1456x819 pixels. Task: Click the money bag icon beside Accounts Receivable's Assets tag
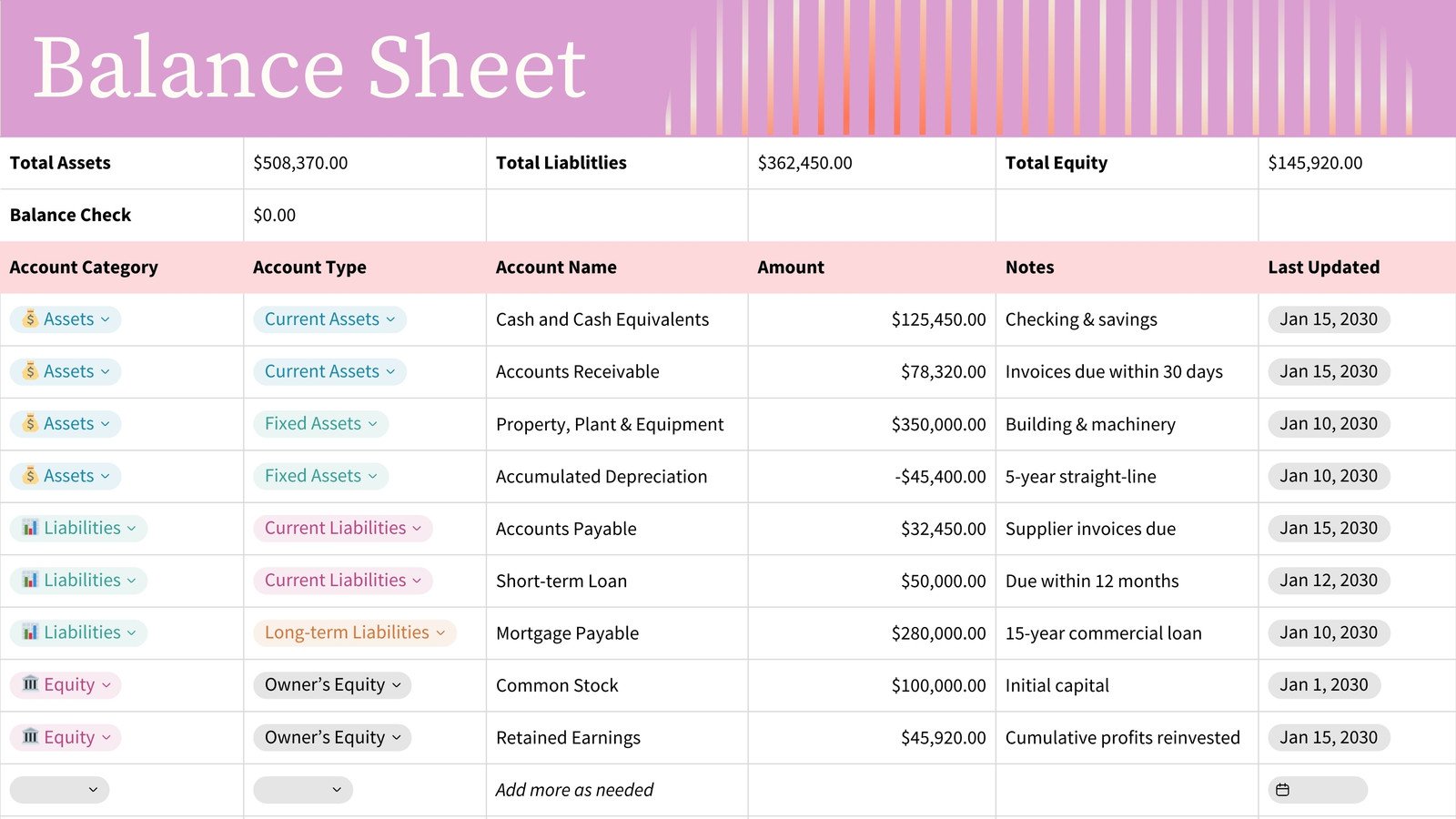pos(30,371)
